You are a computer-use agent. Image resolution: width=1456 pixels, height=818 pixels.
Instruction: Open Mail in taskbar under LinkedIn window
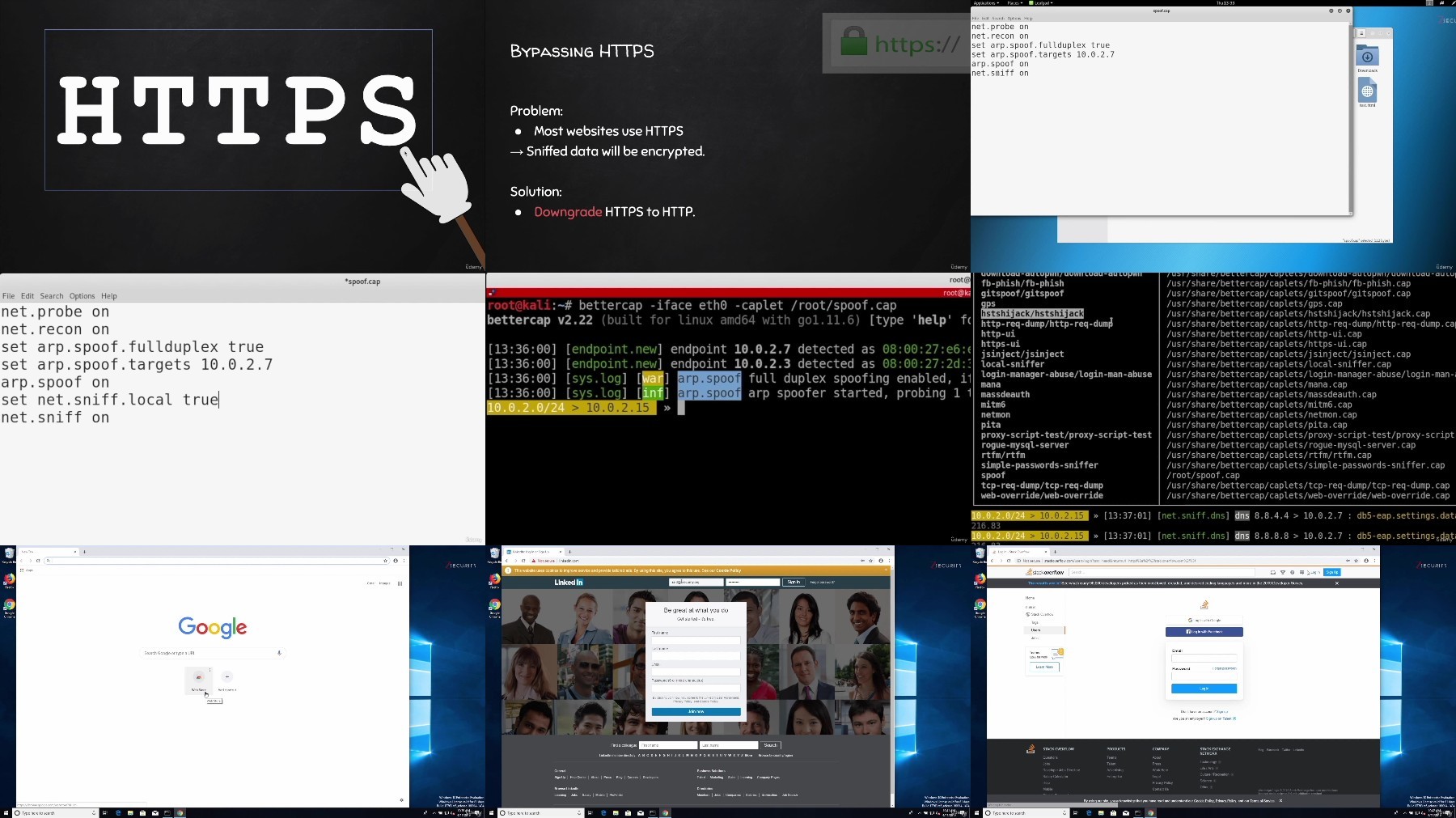[641, 813]
